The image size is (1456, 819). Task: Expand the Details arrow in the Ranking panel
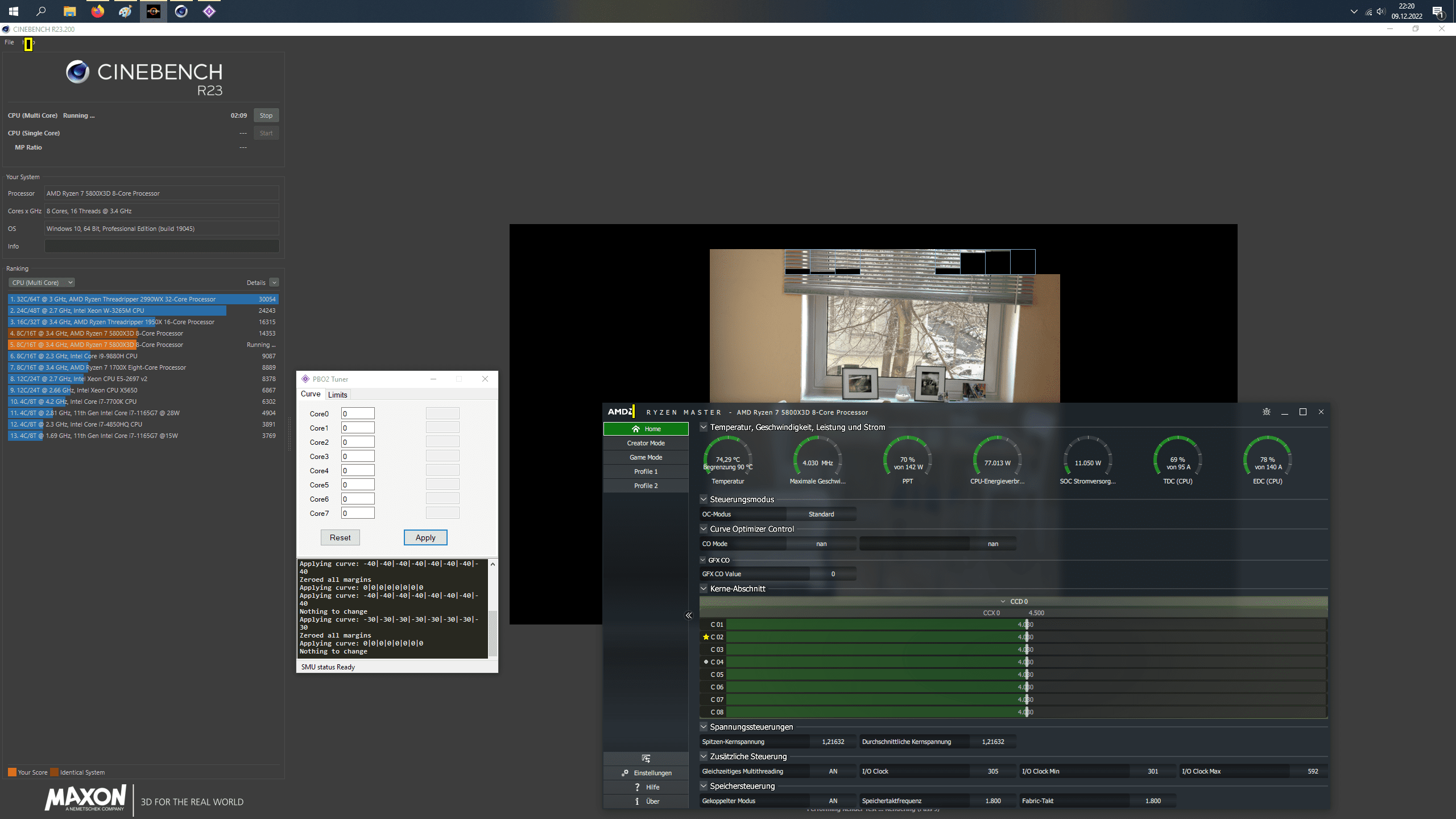click(274, 283)
